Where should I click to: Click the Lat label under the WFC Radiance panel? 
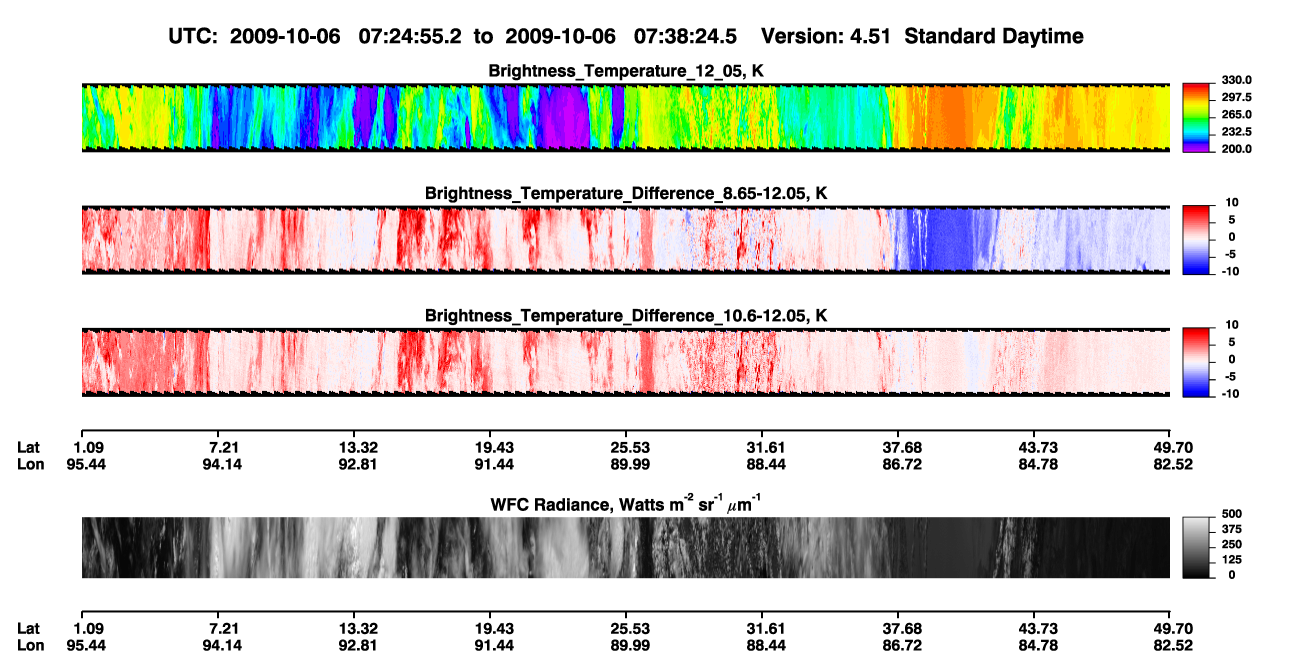28,628
